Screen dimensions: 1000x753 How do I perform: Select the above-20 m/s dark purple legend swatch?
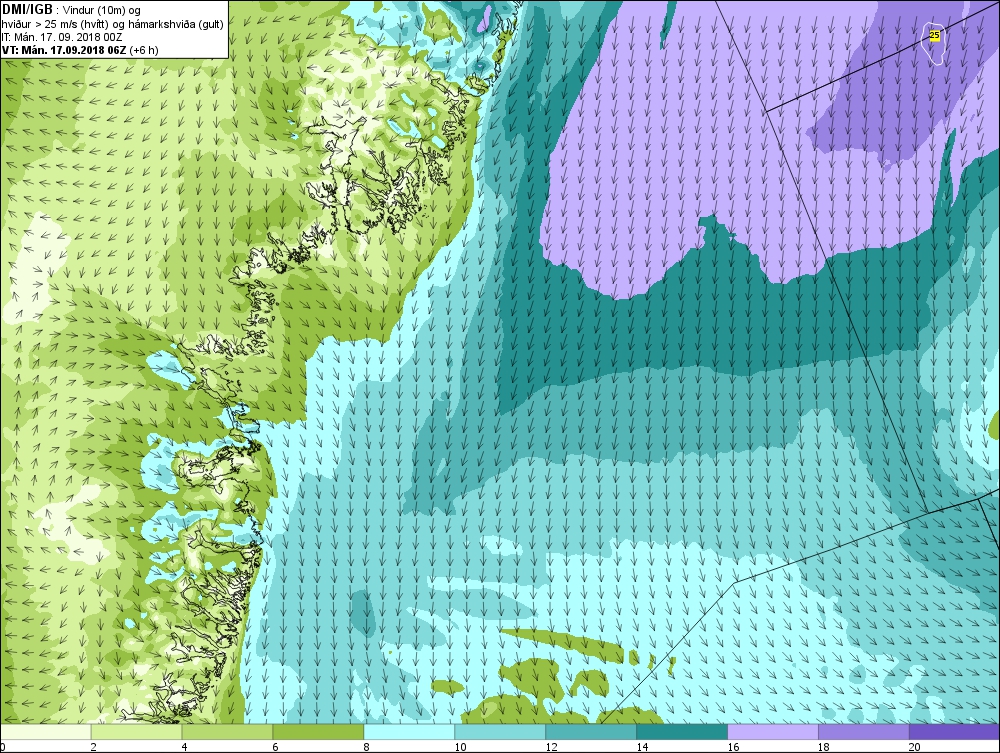pyautogui.click(x=954, y=732)
